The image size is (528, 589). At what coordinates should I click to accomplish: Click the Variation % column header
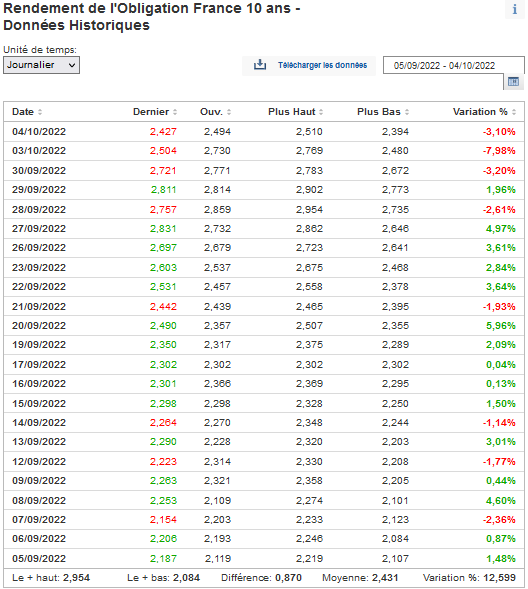click(x=480, y=112)
